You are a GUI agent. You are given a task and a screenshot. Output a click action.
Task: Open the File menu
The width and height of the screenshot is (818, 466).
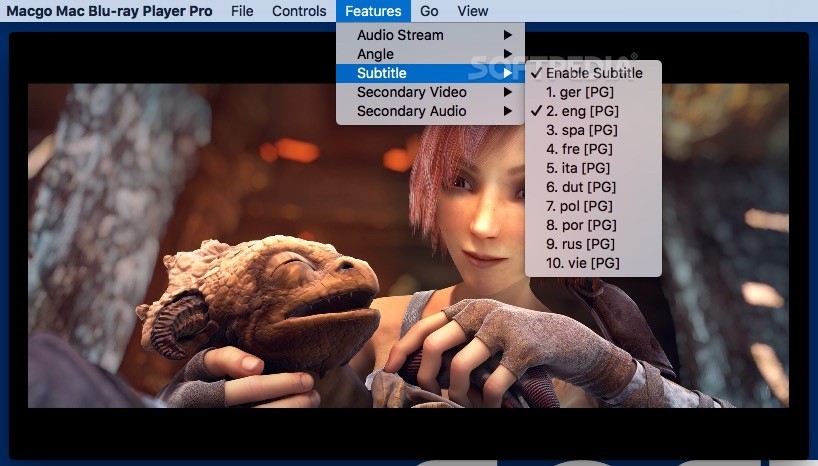242,11
